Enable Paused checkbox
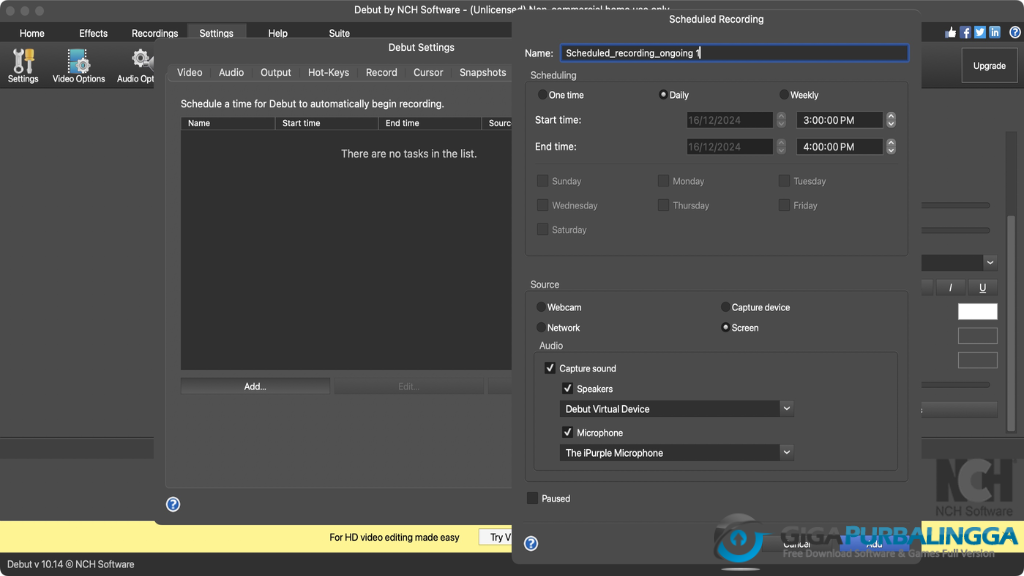1024x576 pixels. point(532,498)
